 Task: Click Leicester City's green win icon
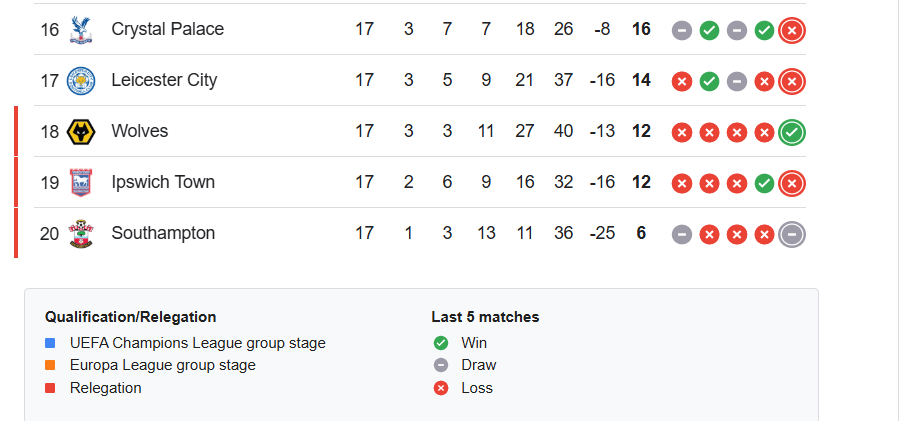(x=709, y=81)
